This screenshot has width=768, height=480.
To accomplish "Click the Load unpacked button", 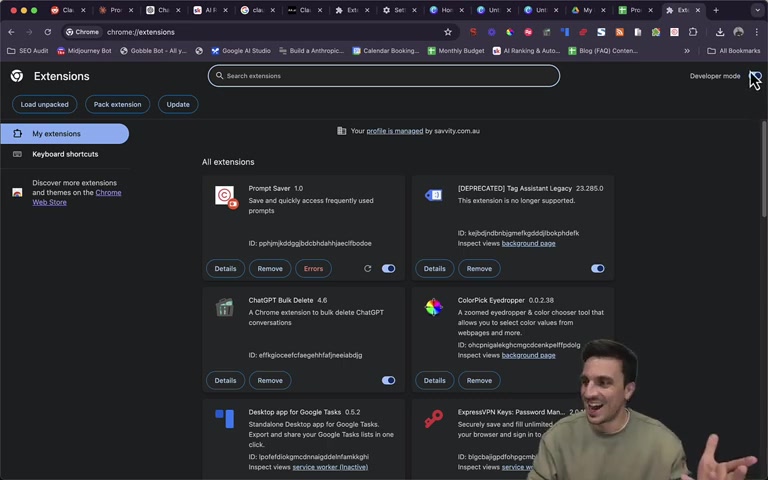I will point(45,104).
